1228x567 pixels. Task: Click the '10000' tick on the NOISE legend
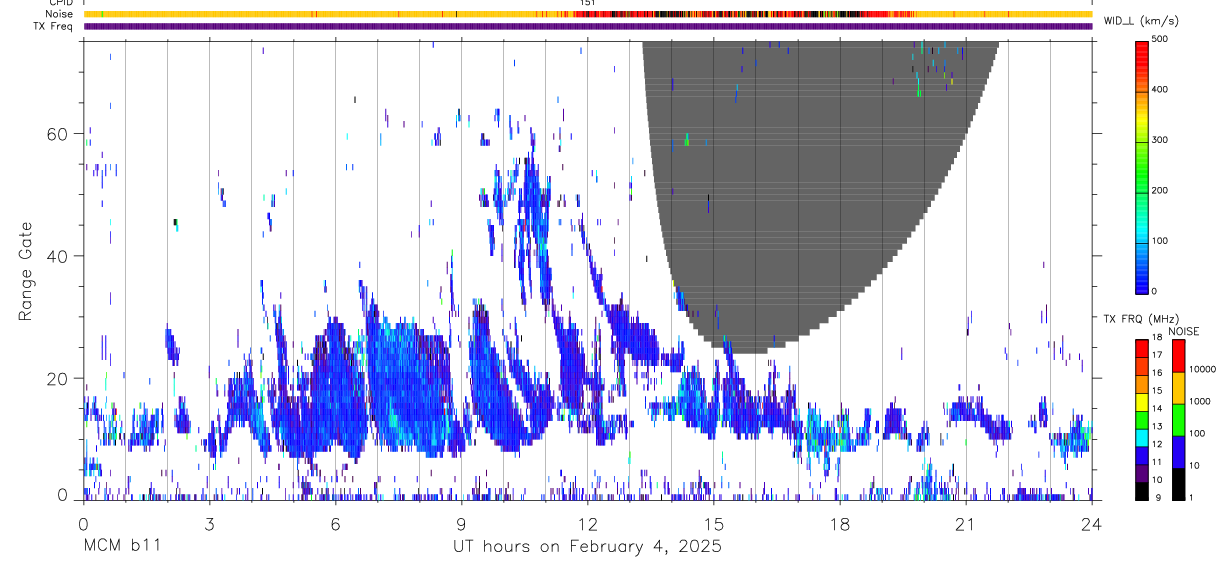1202,369
